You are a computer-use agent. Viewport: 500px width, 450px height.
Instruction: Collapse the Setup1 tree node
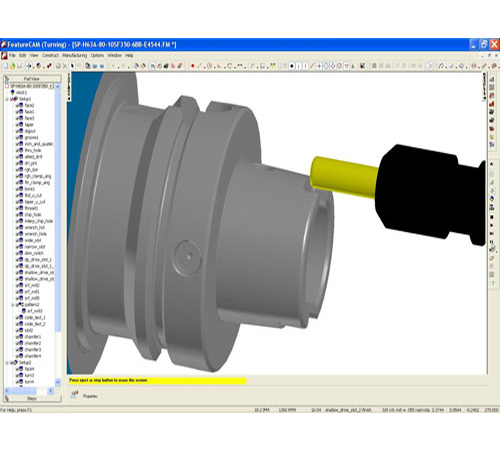point(7,99)
